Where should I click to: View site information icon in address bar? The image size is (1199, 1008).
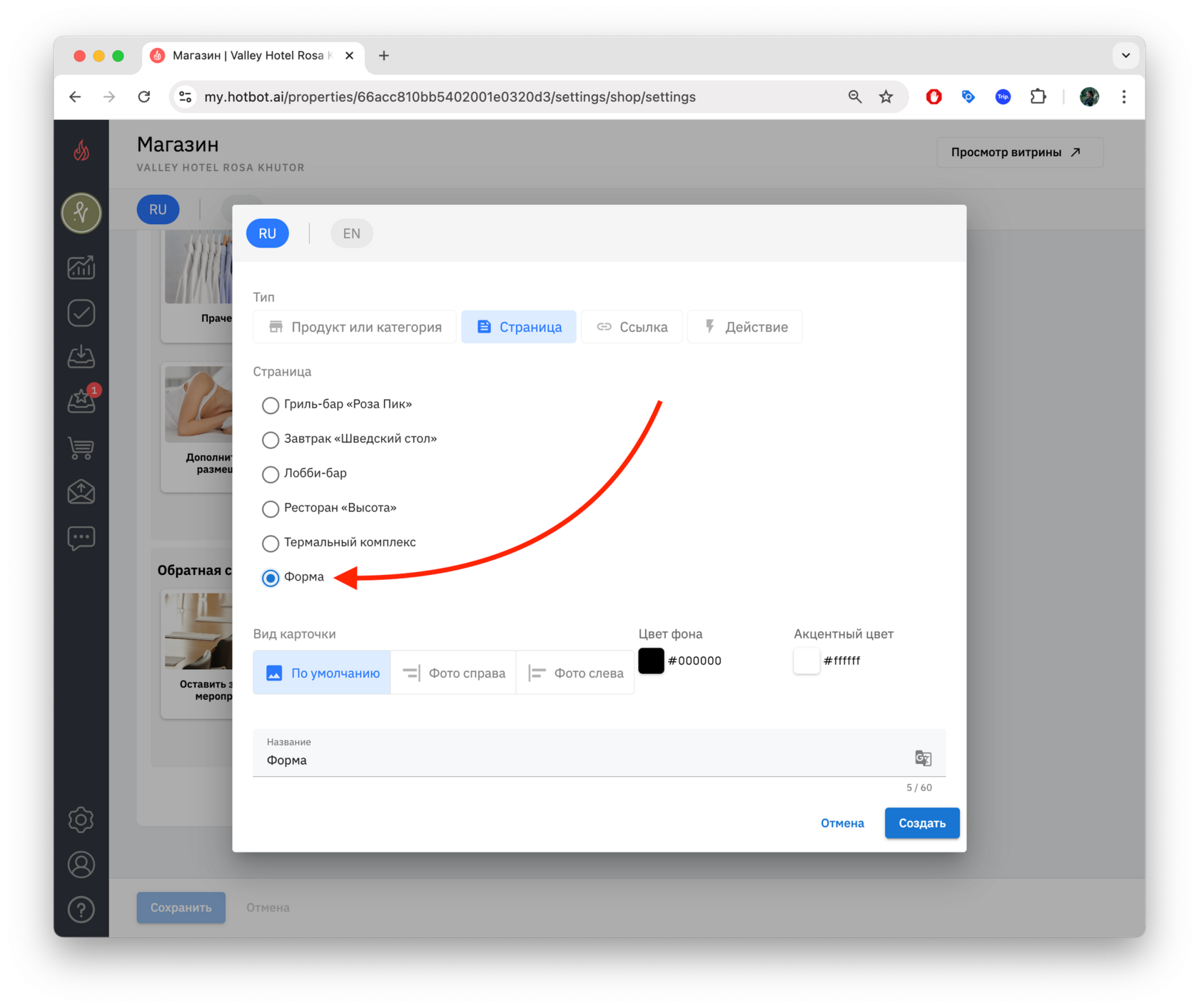(186, 96)
